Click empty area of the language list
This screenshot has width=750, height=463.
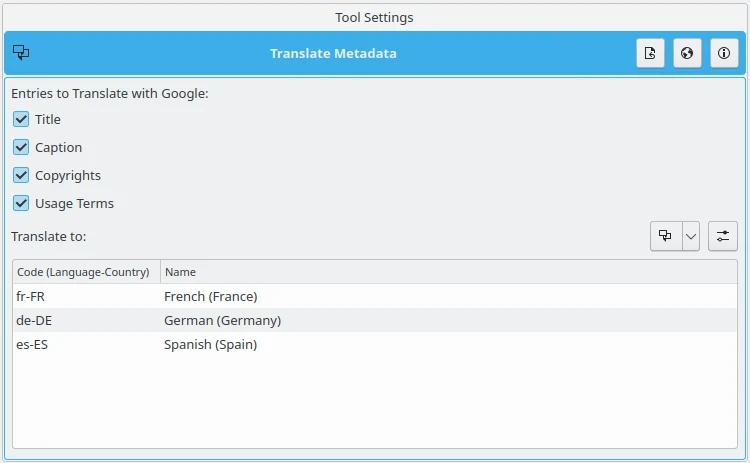[374, 400]
